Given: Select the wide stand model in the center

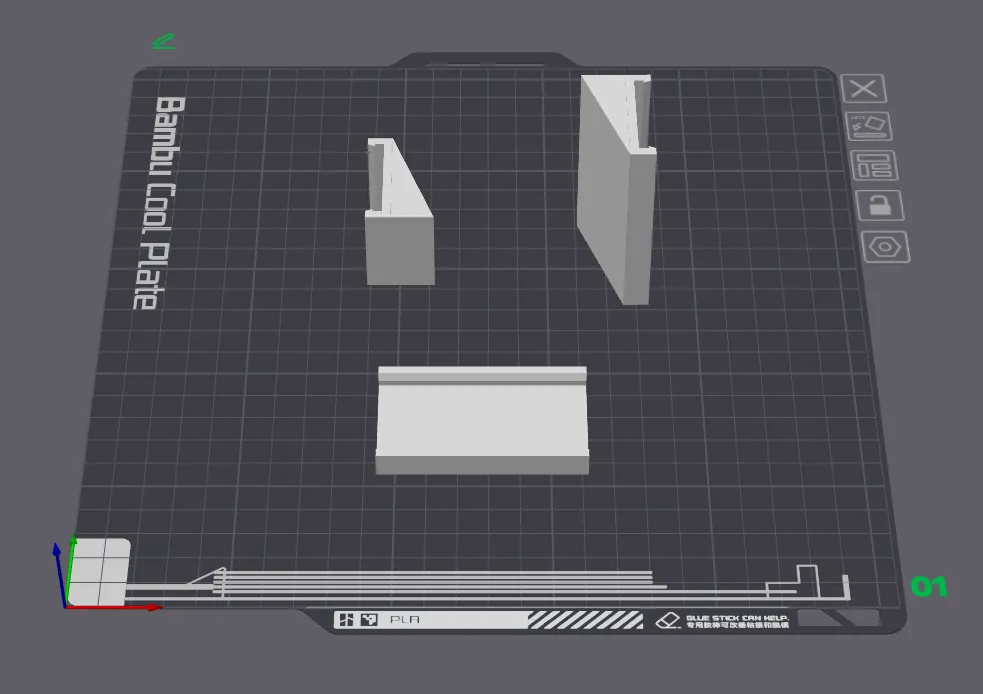Looking at the screenshot, I should (x=483, y=420).
